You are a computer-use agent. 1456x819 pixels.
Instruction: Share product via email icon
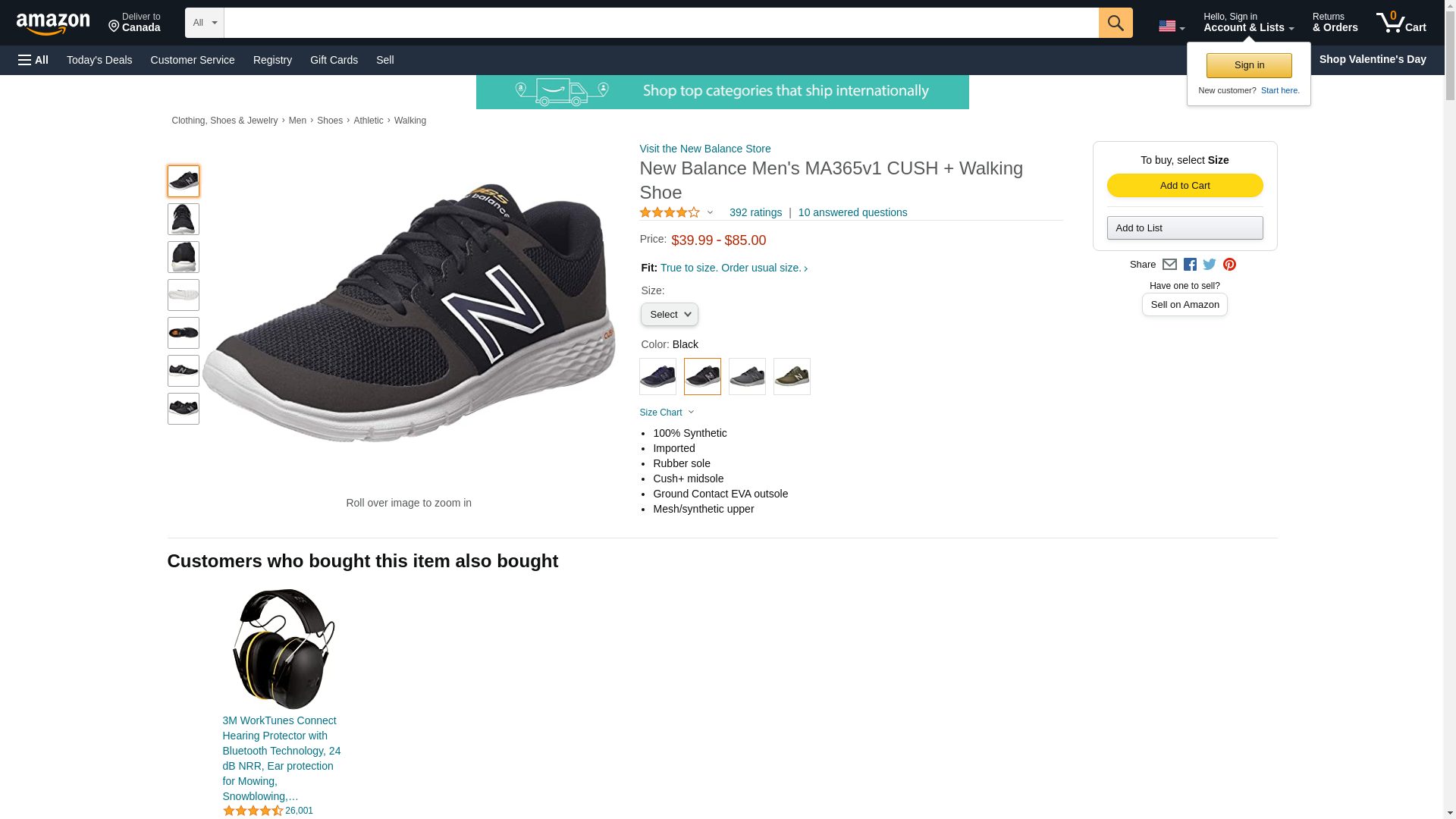(x=1169, y=265)
